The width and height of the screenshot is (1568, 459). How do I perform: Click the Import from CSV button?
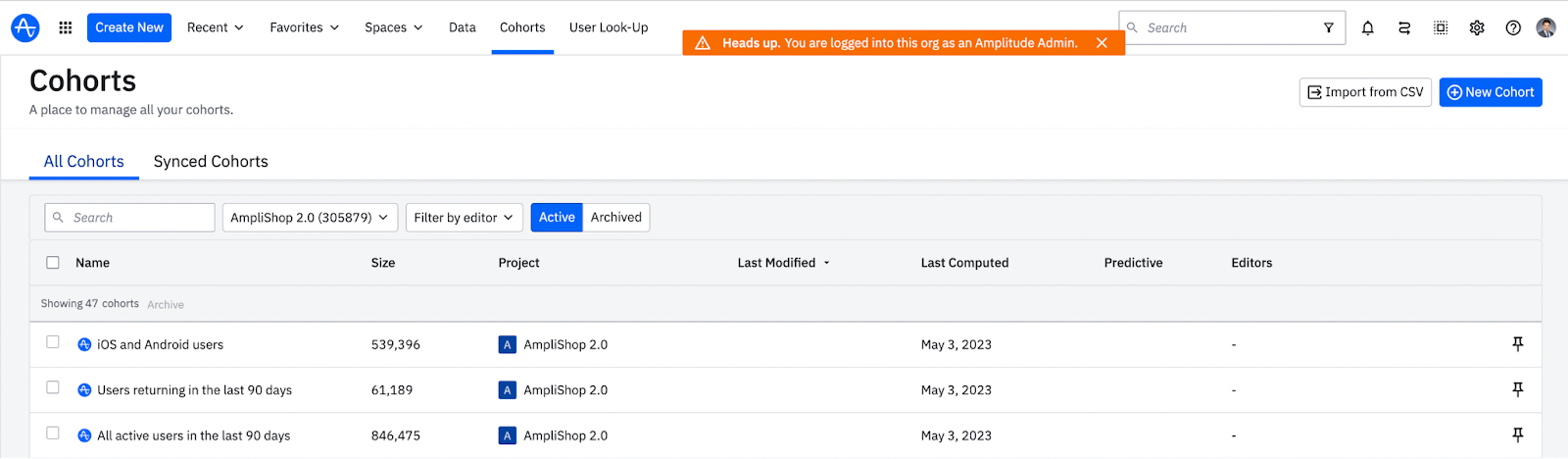click(x=1365, y=92)
